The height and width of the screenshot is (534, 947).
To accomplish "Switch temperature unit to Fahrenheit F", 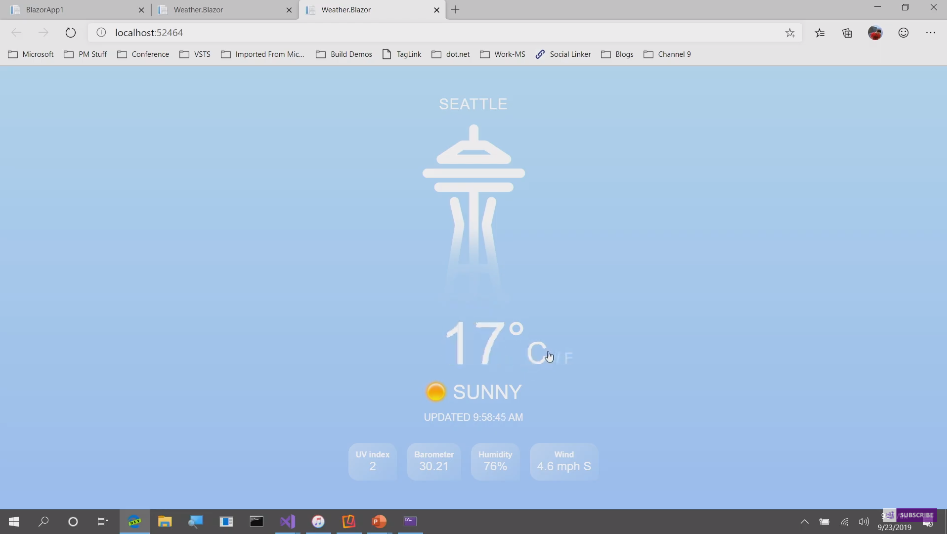I will coord(568,358).
